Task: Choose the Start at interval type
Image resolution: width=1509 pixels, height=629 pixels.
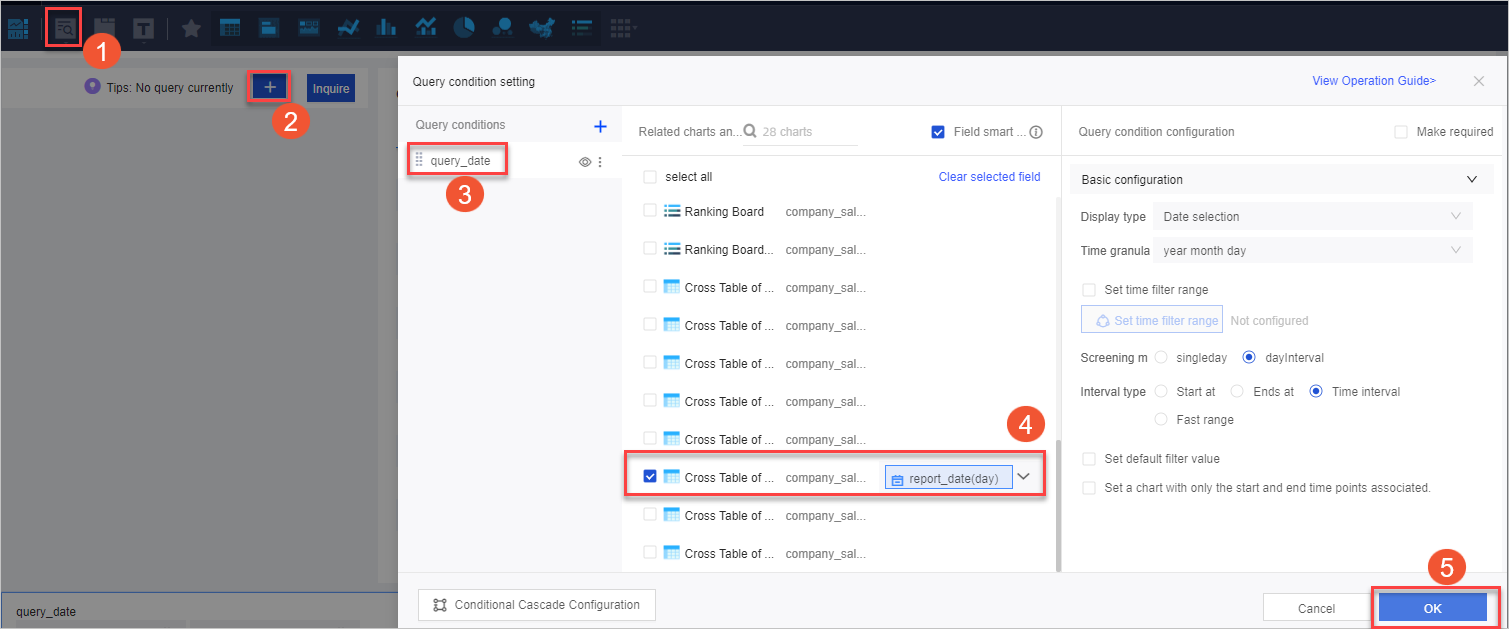Action: pos(1161,392)
